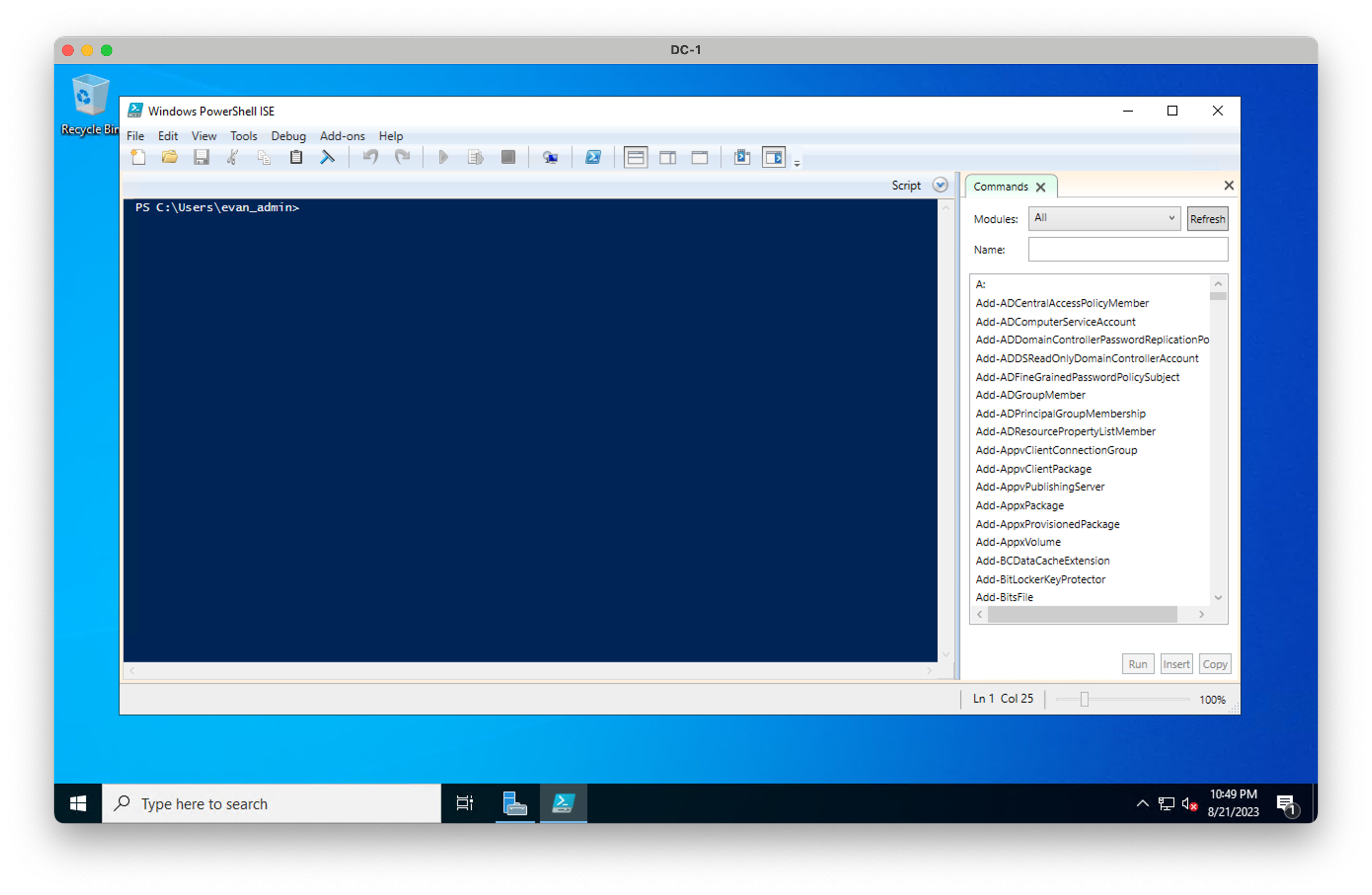
Task: Click the New Remote PowerShell Tab icon
Action: [x=550, y=157]
